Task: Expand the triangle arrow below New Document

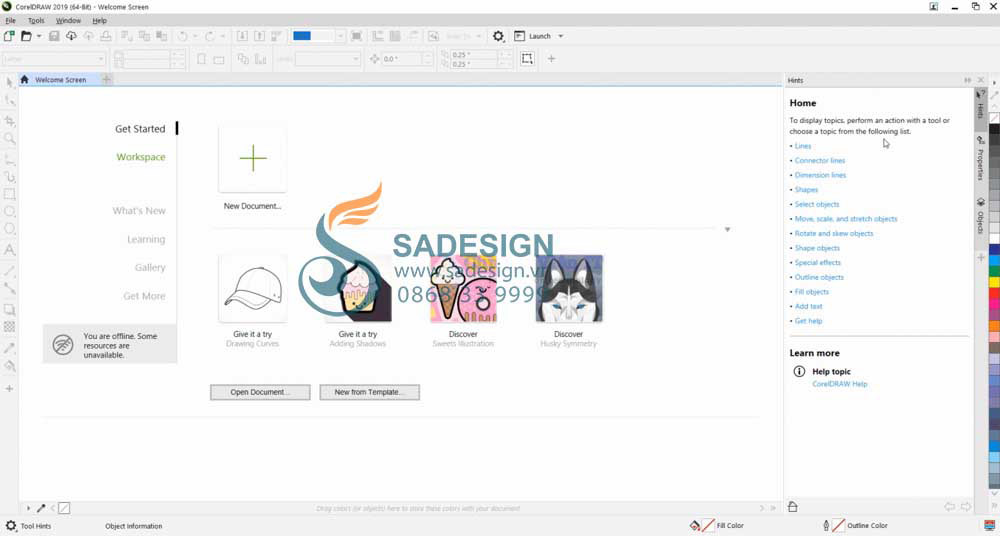Action: [727, 230]
